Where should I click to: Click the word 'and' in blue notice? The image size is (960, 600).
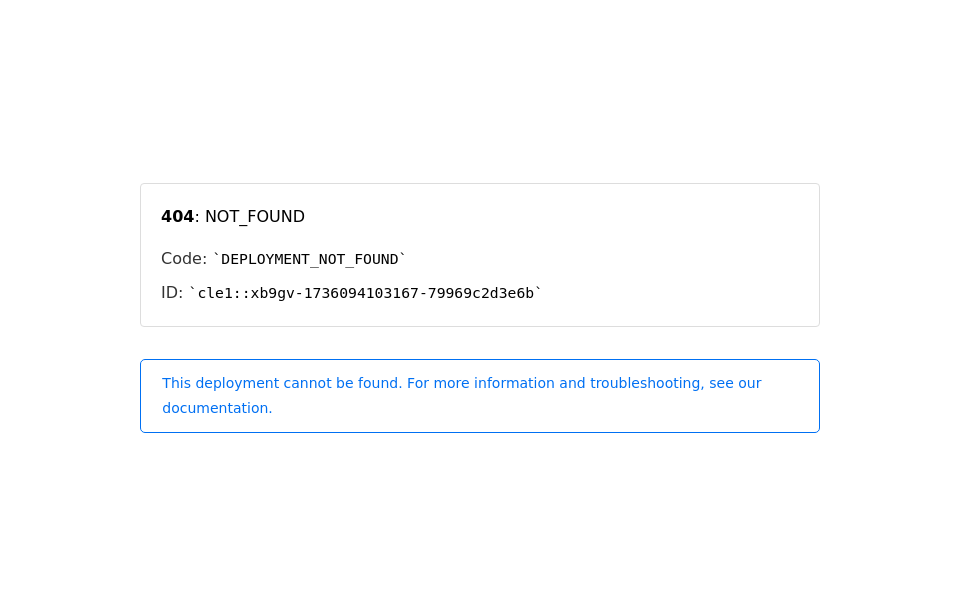[x=572, y=383]
